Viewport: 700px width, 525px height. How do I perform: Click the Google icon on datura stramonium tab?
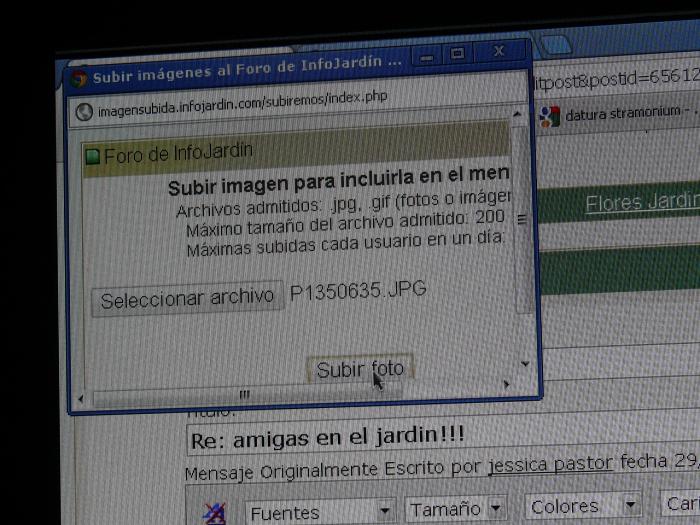click(550, 116)
